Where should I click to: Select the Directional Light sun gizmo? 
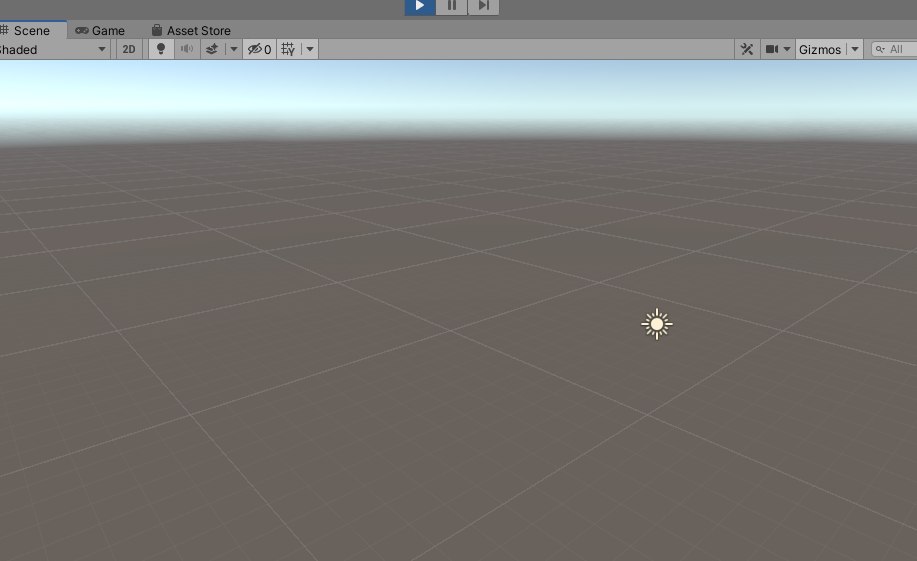tap(657, 324)
